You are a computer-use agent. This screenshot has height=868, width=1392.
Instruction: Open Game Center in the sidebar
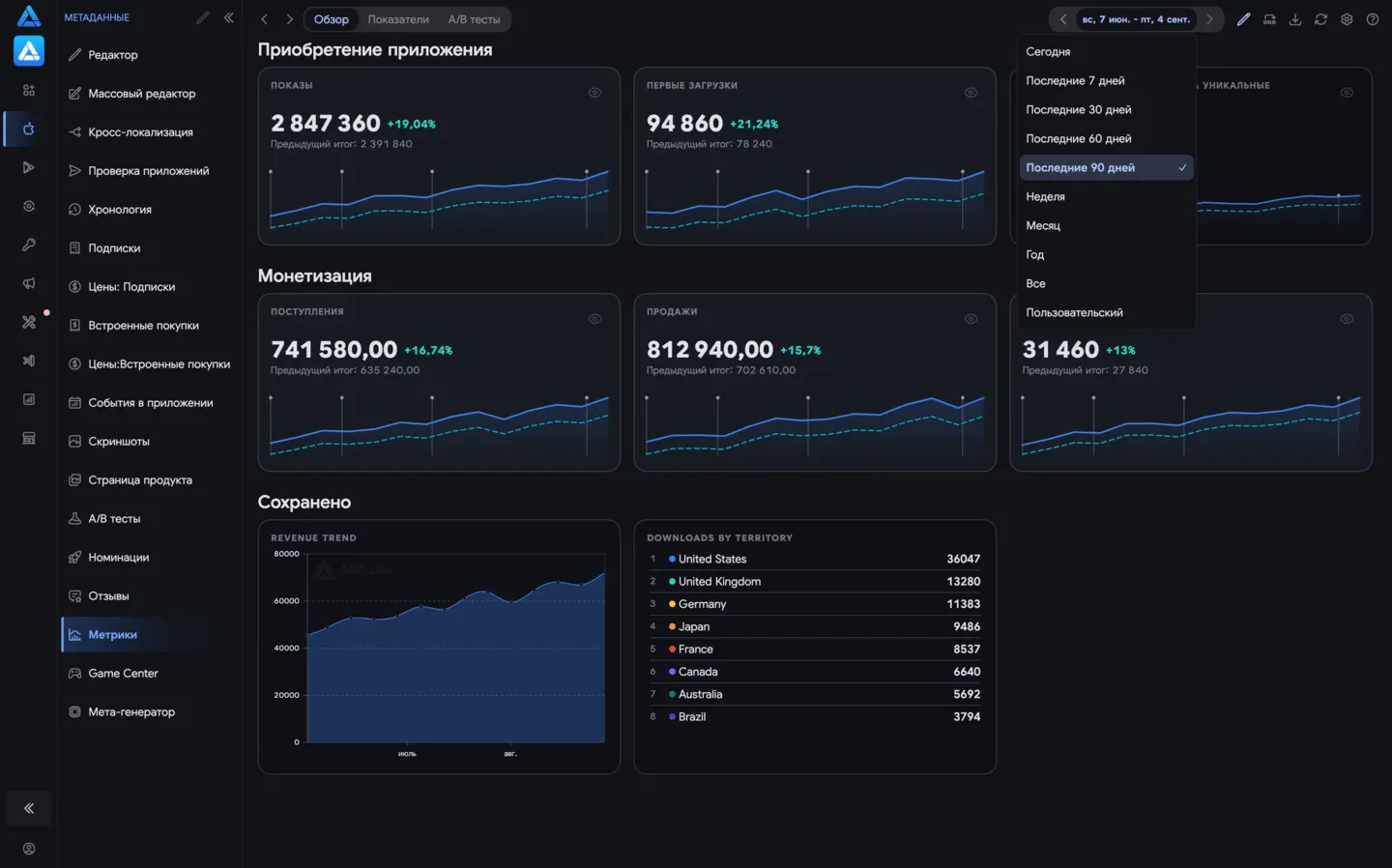[149, 674]
